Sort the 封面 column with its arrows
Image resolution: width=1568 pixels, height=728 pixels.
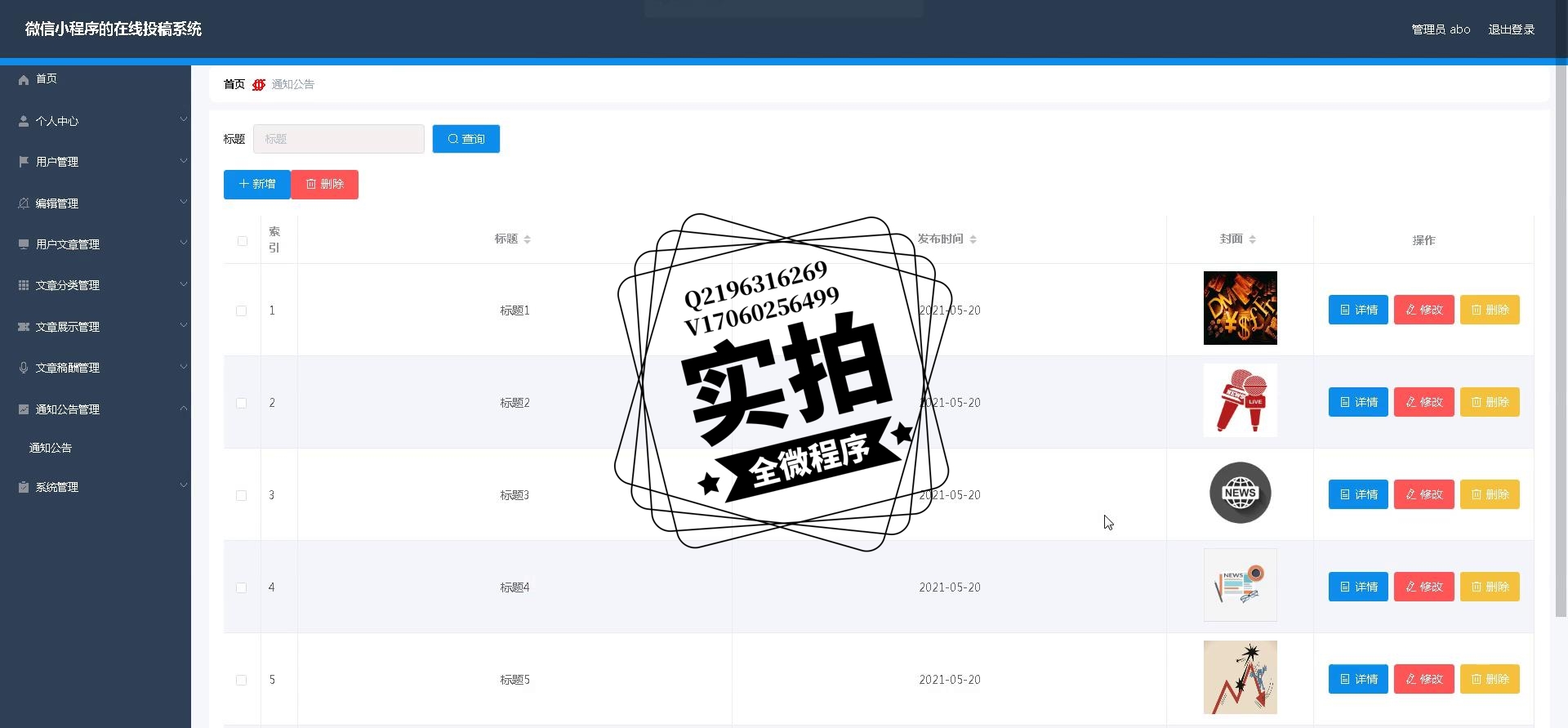click(x=1253, y=239)
